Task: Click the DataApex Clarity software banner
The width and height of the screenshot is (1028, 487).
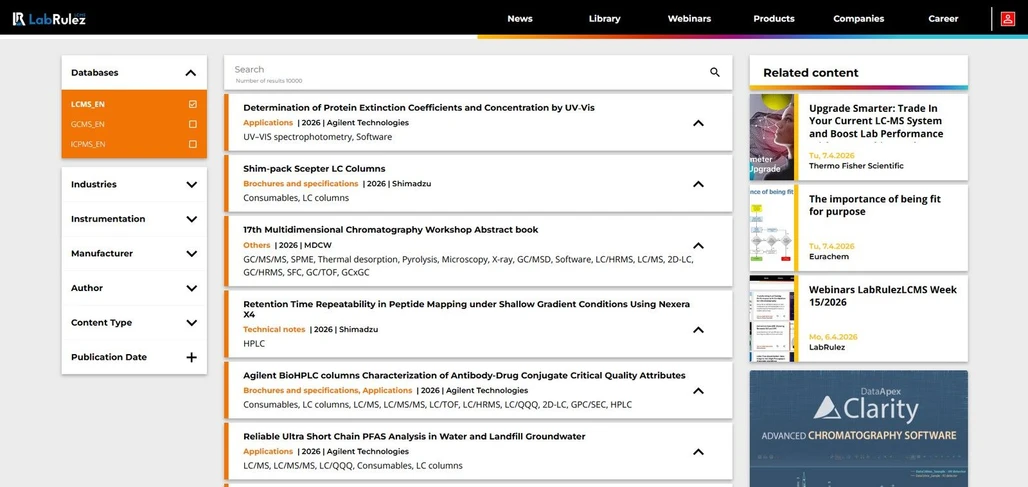Action: tap(858, 428)
